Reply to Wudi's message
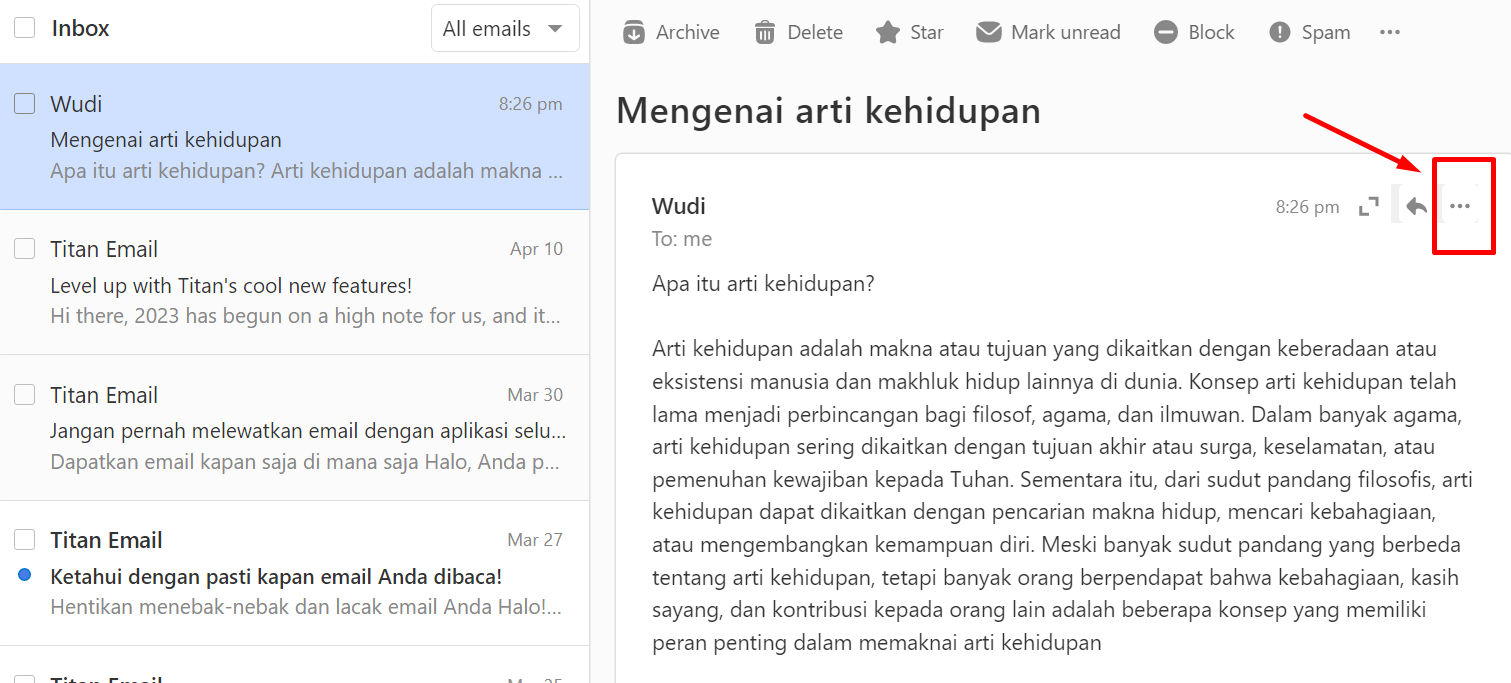 coord(1415,207)
